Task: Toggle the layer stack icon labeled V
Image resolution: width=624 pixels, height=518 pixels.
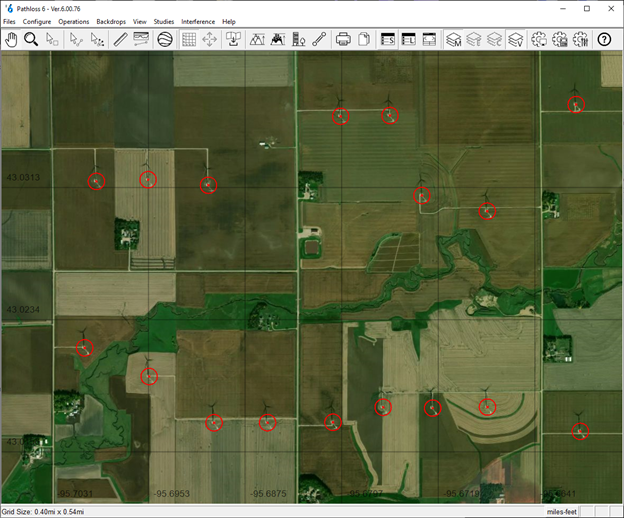Action: [516, 39]
